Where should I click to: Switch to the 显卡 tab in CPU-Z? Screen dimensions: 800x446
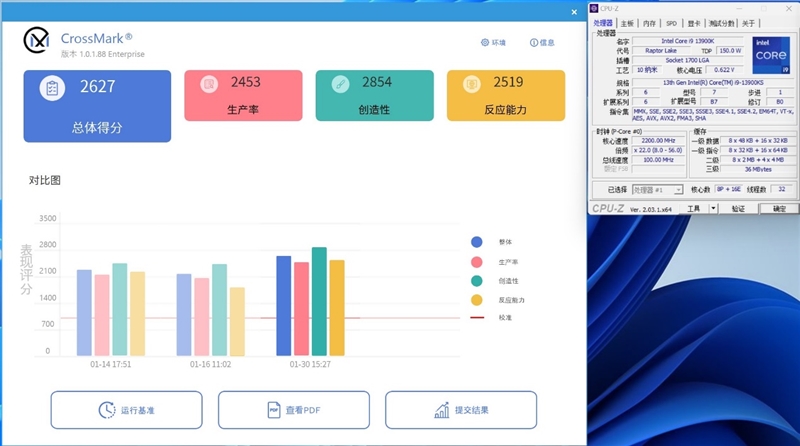pyautogui.click(x=694, y=23)
